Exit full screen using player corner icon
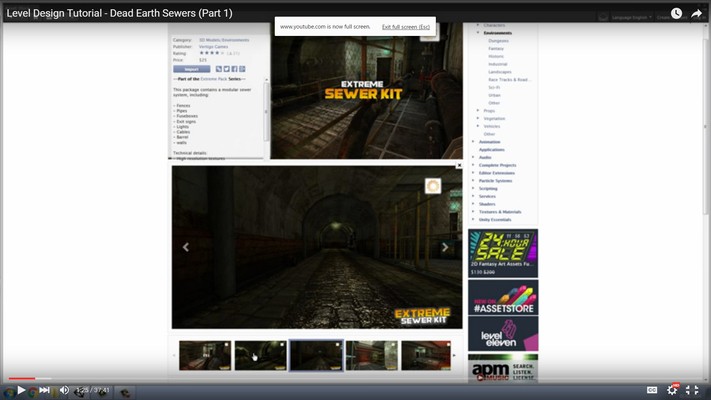711x400 pixels. tap(692, 390)
